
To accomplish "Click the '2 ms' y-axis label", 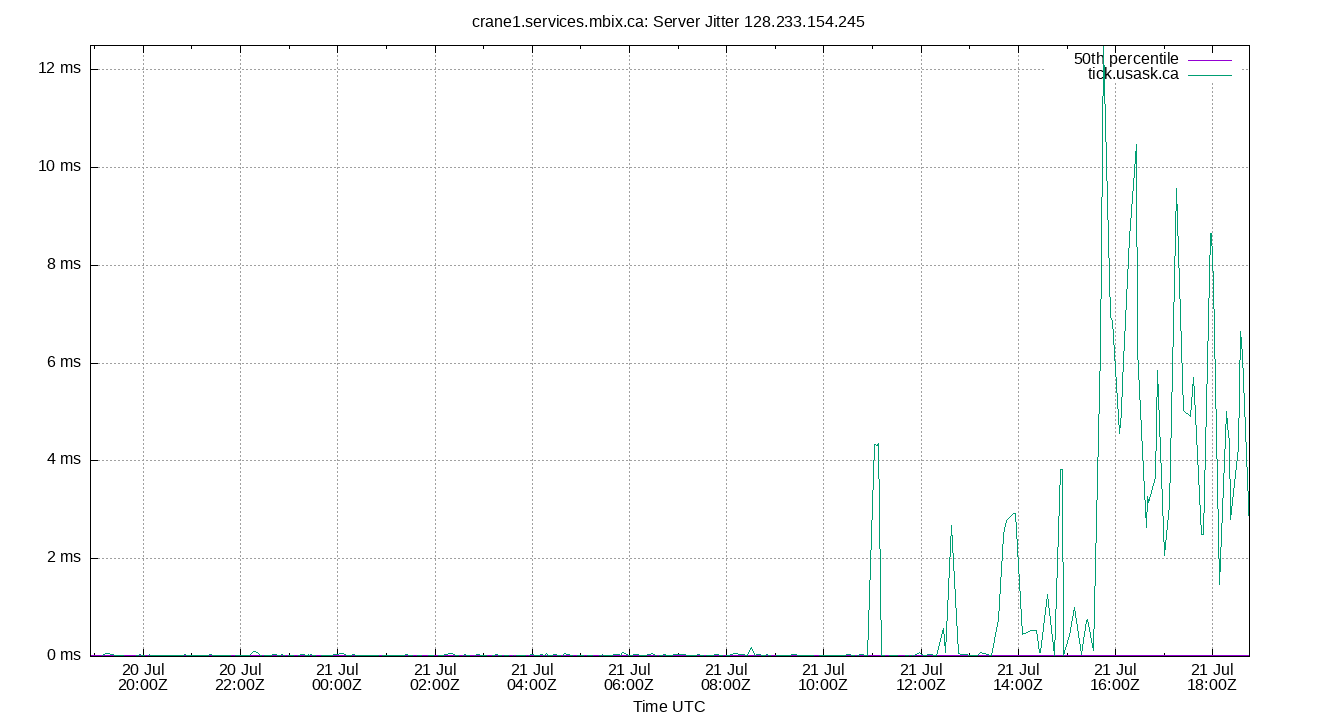I will coord(64,558).
